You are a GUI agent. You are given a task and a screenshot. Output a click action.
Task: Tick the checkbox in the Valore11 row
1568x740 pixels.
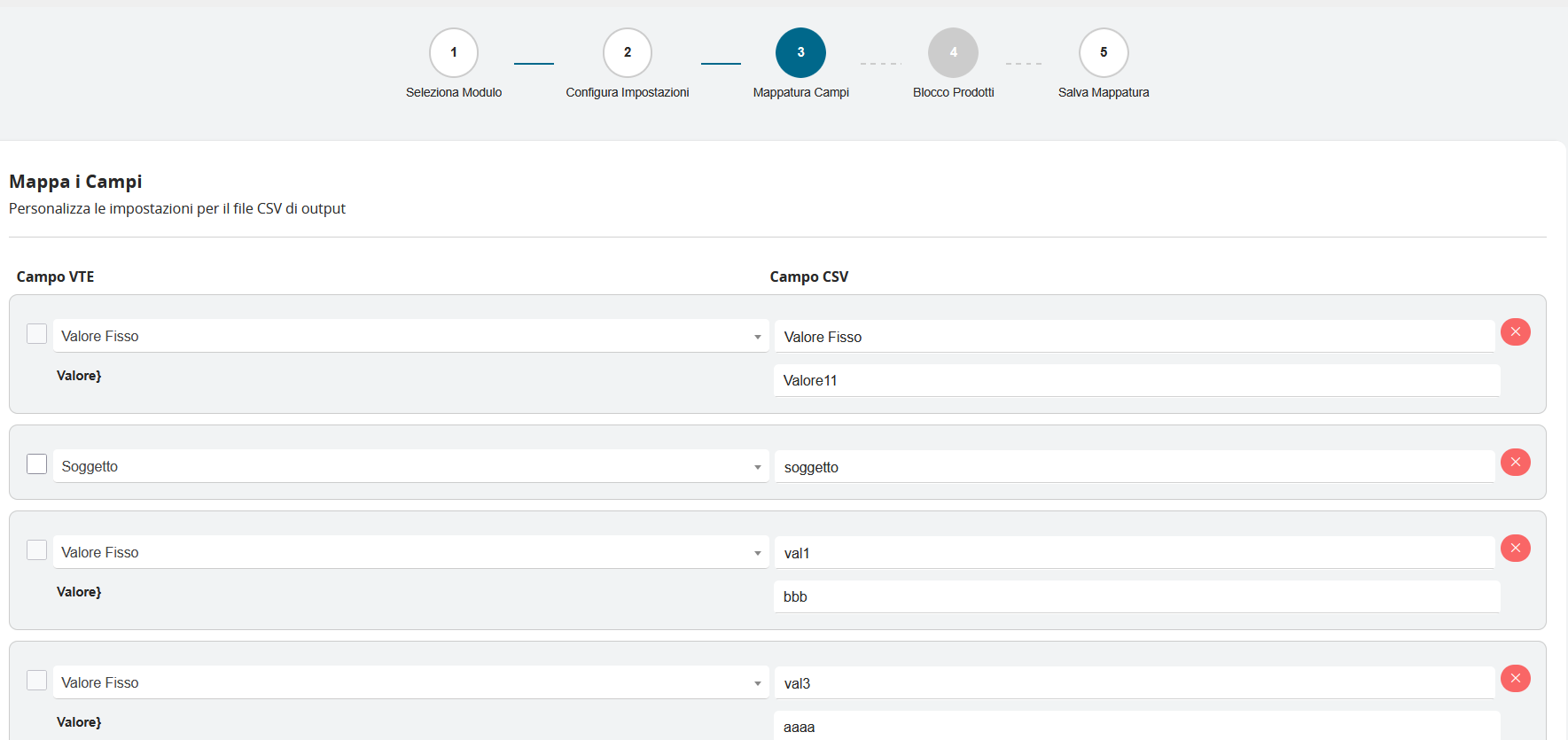click(x=36, y=334)
